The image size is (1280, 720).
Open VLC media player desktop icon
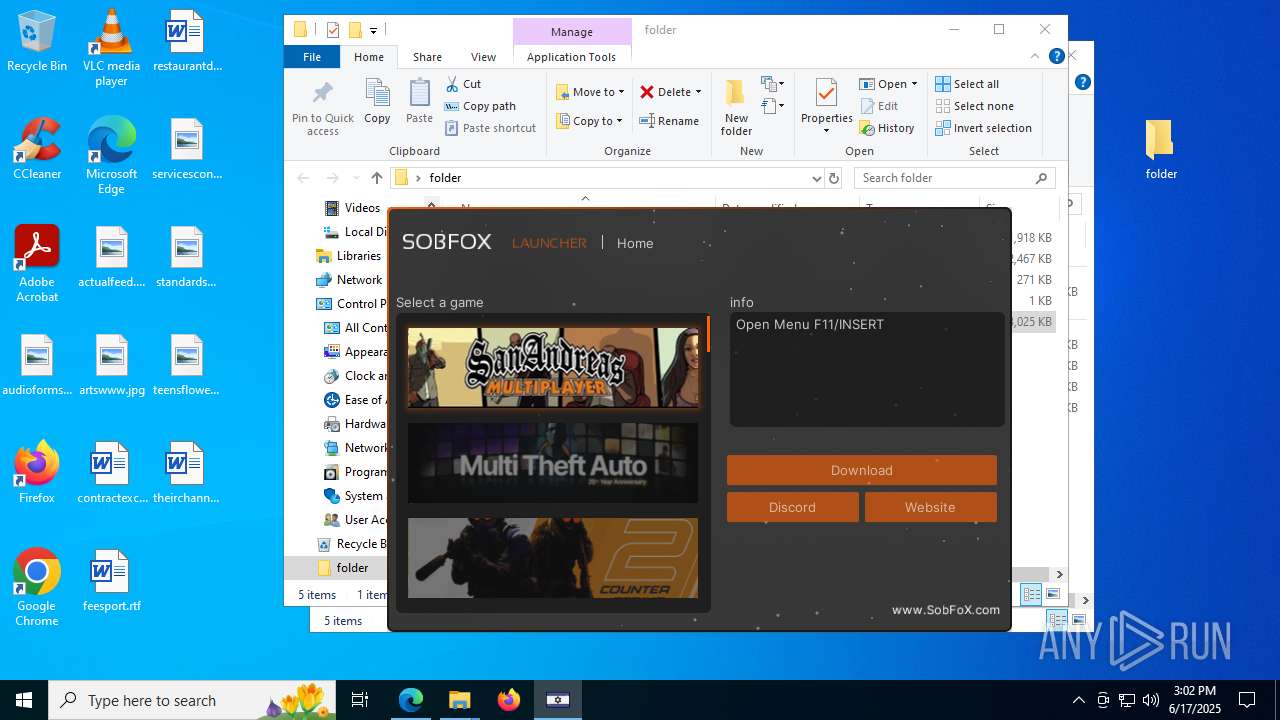coord(111,48)
